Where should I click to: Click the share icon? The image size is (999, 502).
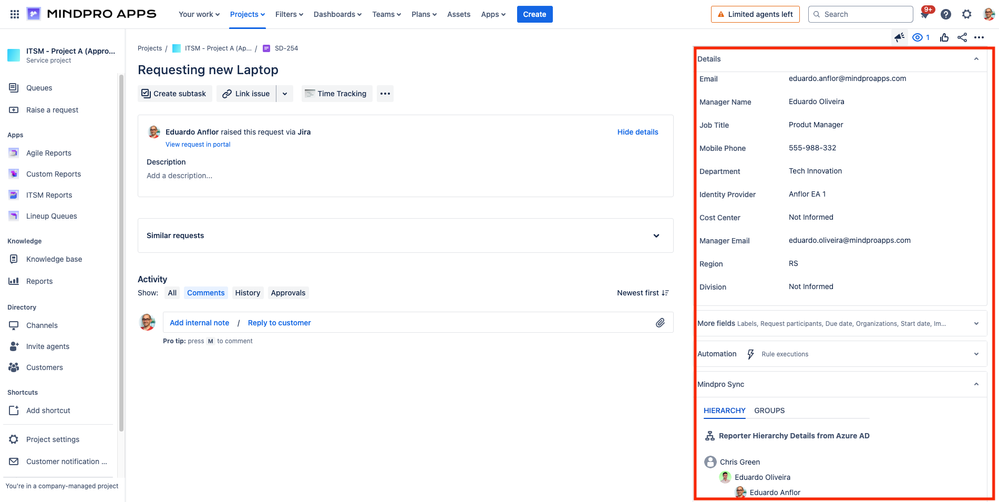962,38
